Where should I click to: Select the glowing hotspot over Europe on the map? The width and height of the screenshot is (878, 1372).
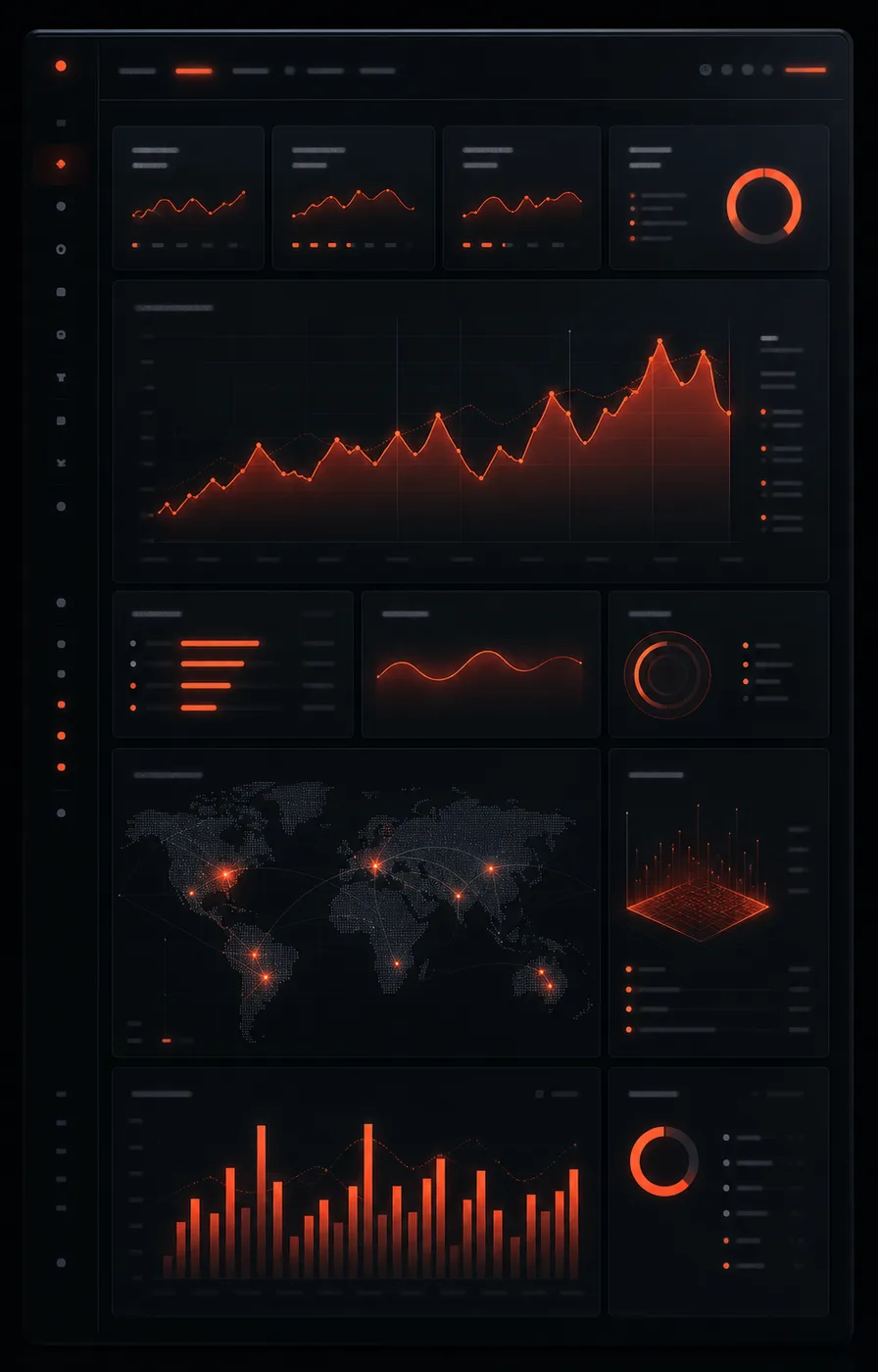[374, 866]
